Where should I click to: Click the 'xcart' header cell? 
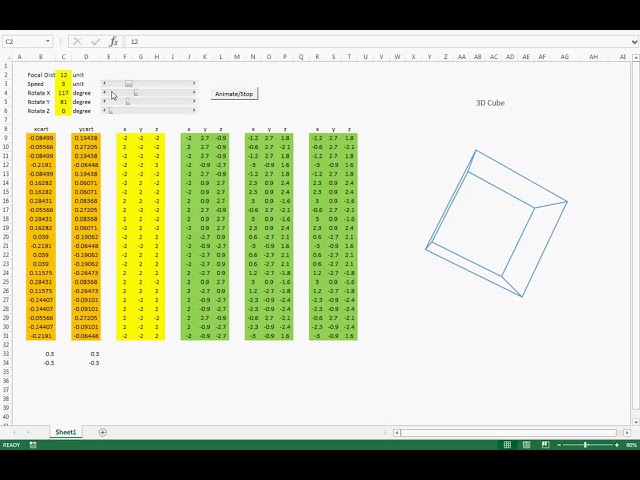(x=41, y=129)
